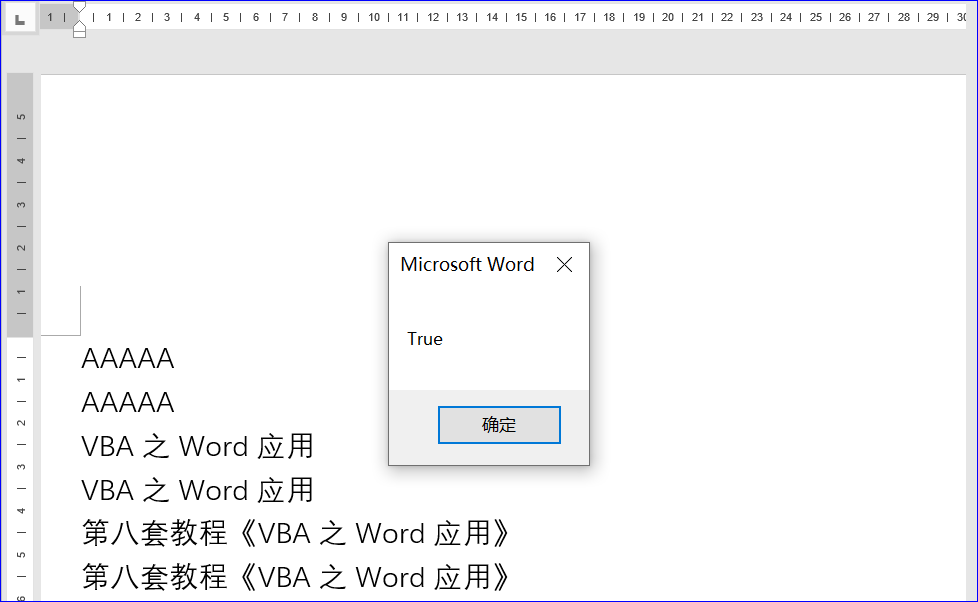Click the first "AAAAA" line in the document
Screen dimensions: 978x602
click(x=128, y=359)
